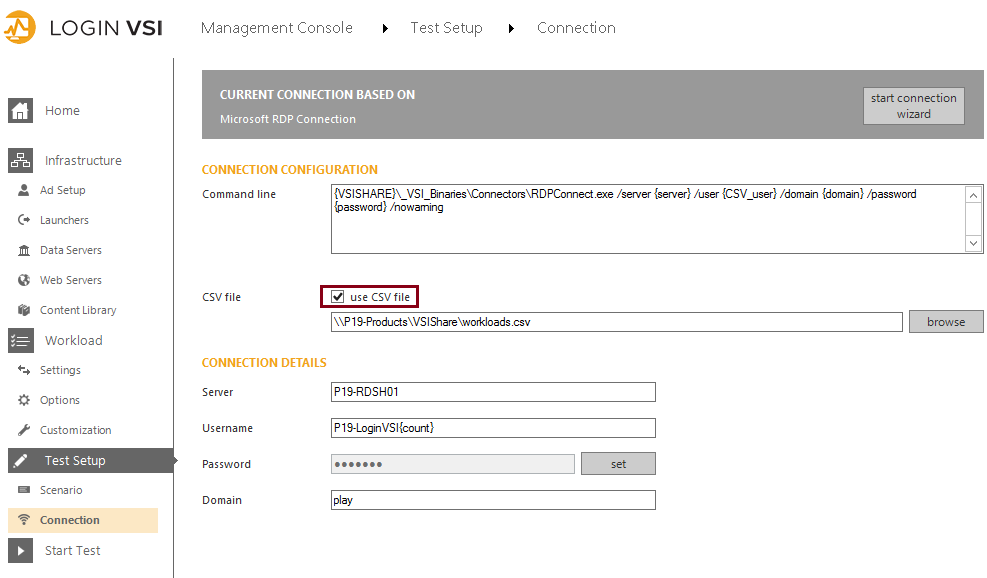Screen dimensions: 987x578
Task: Click the Connection breadcrumb
Action: pos(576,28)
